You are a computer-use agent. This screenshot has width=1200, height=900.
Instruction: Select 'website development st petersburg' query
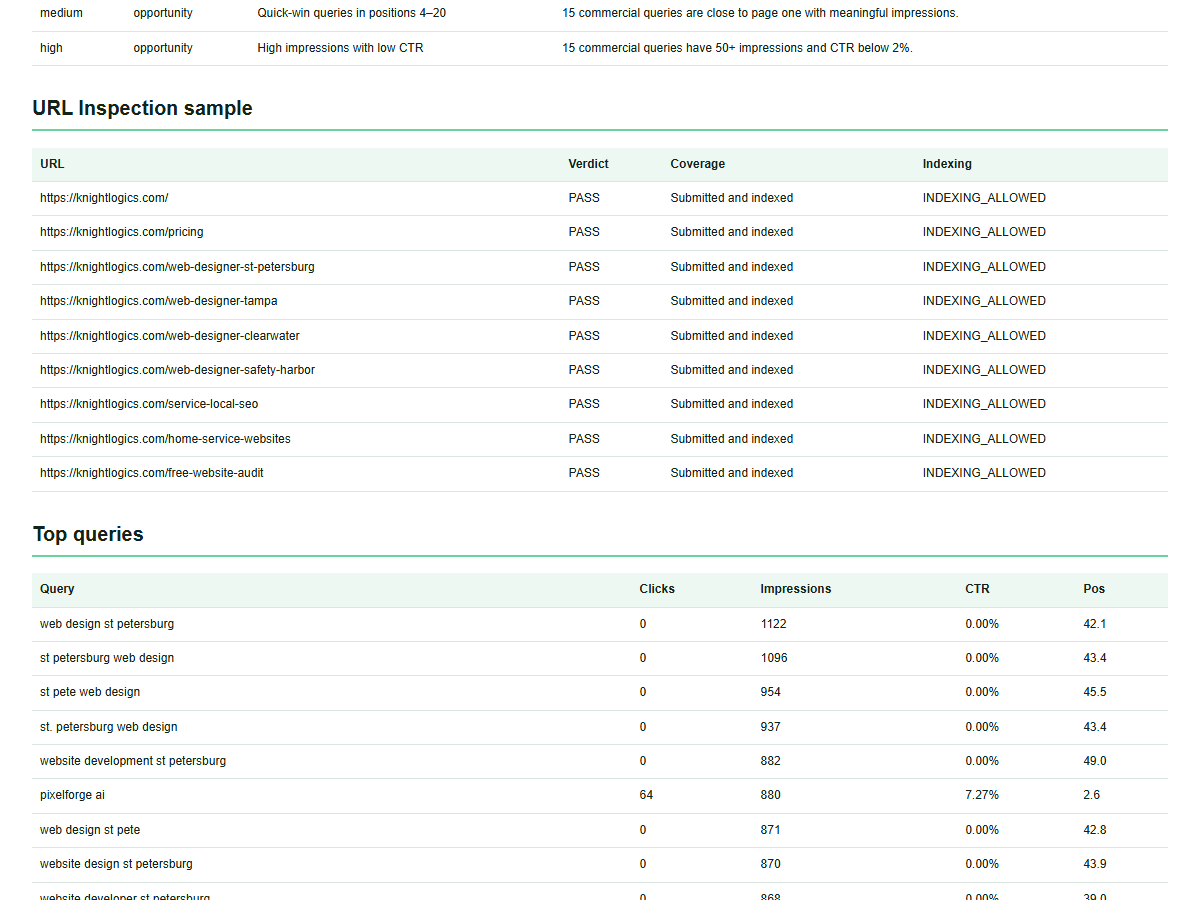point(133,761)
